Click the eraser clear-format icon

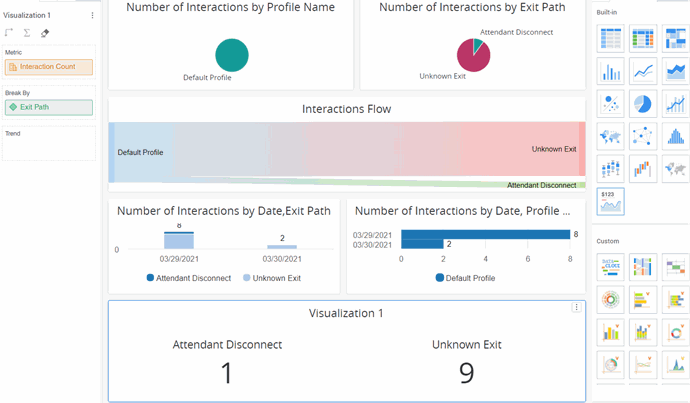tap(45, 33)
